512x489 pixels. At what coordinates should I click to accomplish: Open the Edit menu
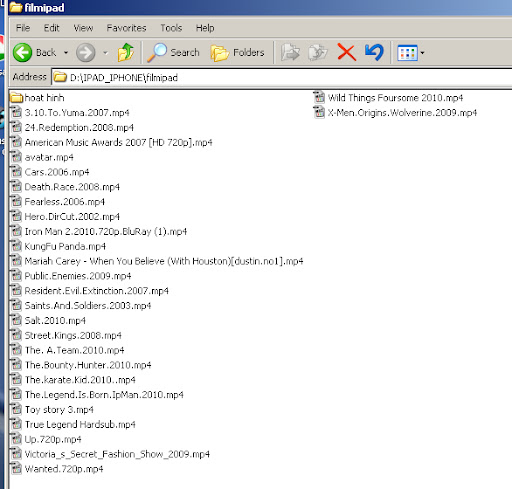pos(52,28)
